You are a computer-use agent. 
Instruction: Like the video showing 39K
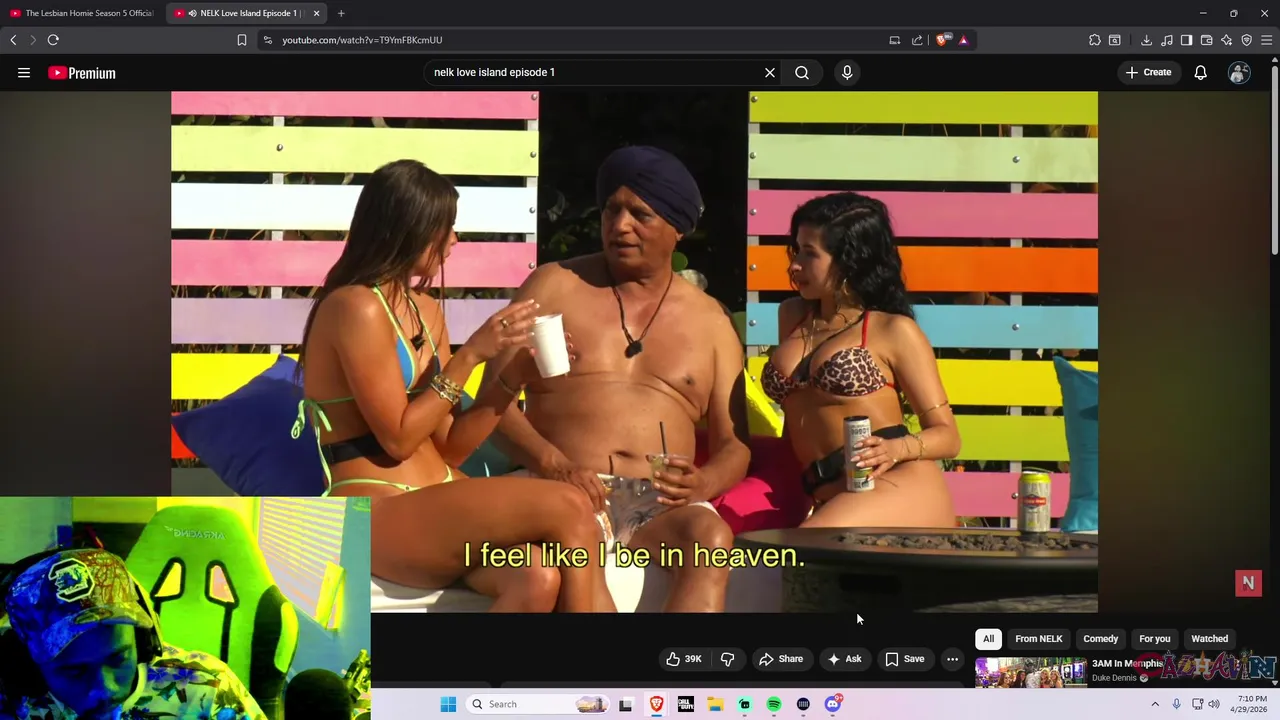(684, 659)
